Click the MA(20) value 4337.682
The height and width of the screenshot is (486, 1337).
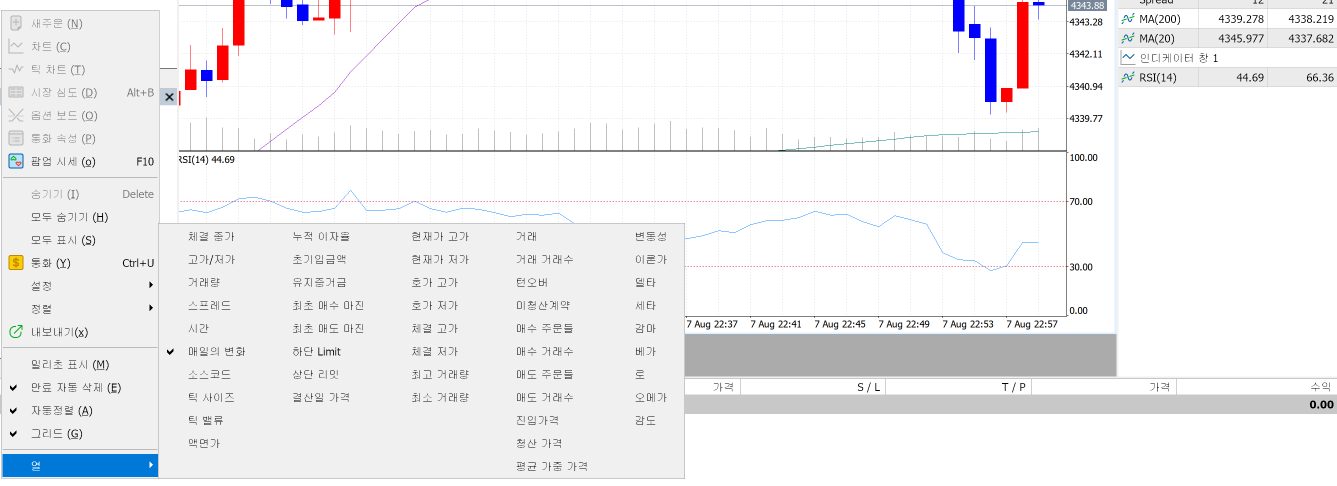[1311, 38]
